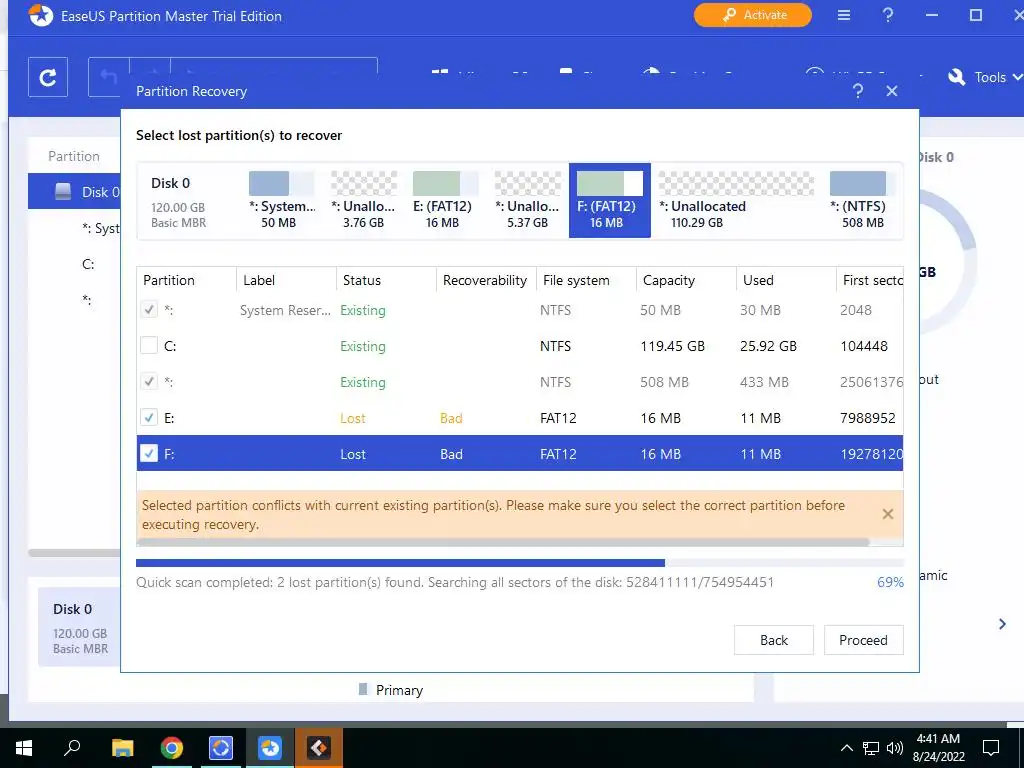Image resolution: width=1024 pixels, height=768 pixels.
Task: Click the Activate key button
Action: pos(752,15)
